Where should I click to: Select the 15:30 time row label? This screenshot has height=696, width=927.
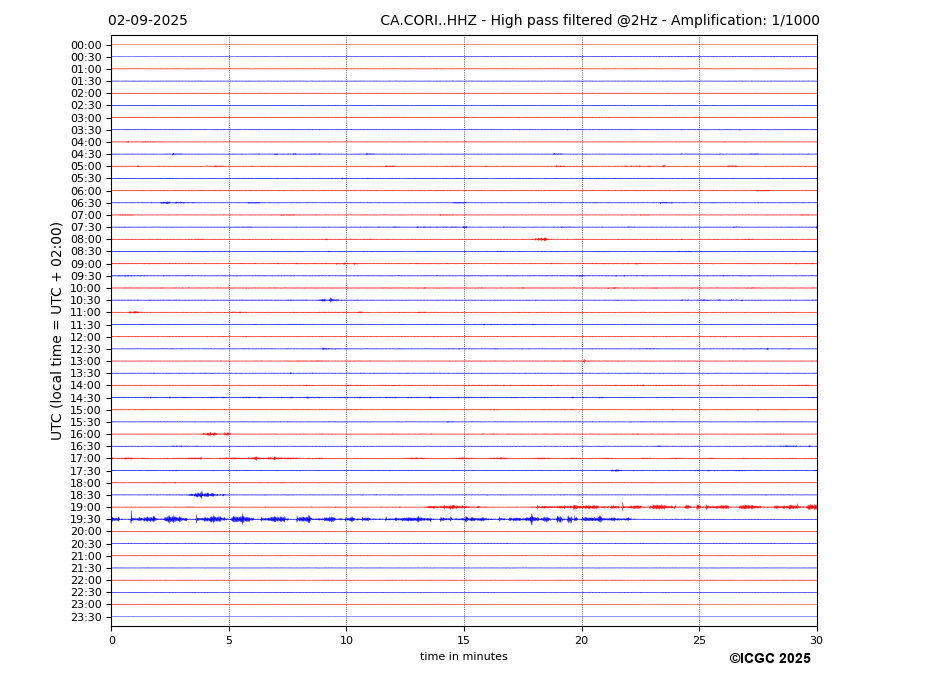(86, 422)
